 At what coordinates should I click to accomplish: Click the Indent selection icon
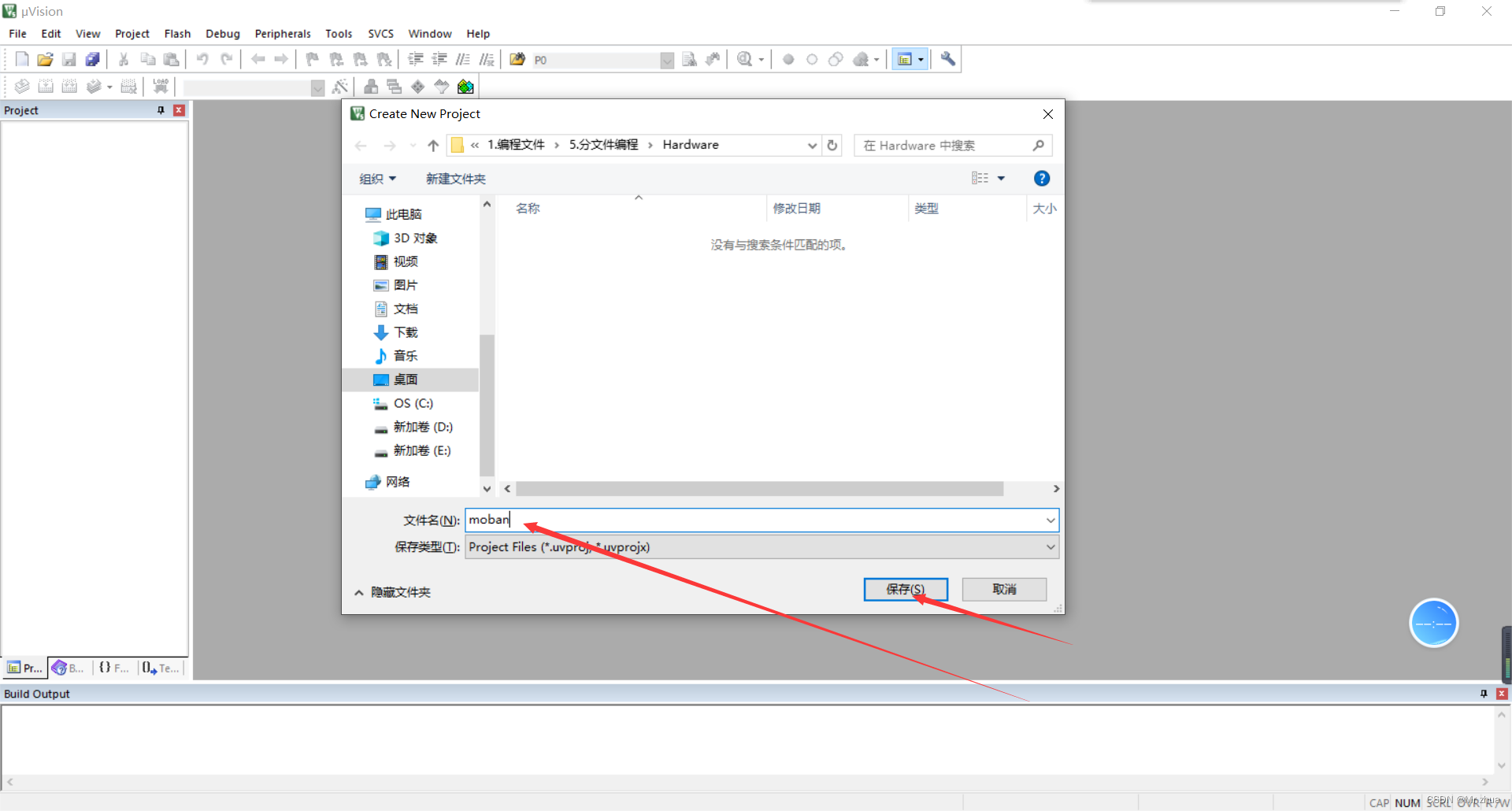tap(416, 59)
